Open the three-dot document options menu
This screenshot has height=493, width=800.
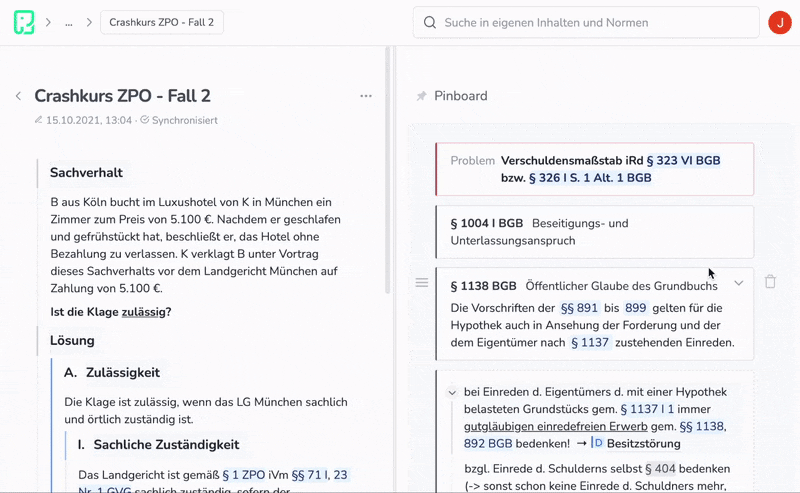pyautogui.click(x=366, y=96)
